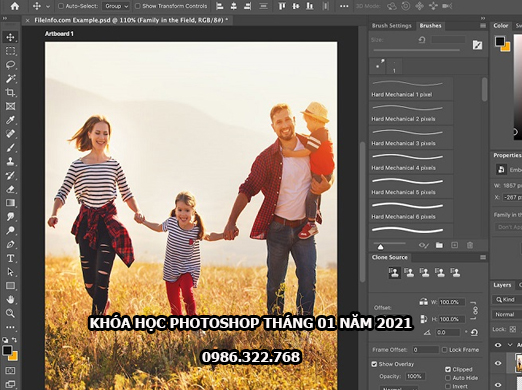The image size is (522, 390).
Task: Select the Layers panel tab
Action: click(x=502, y=285)
